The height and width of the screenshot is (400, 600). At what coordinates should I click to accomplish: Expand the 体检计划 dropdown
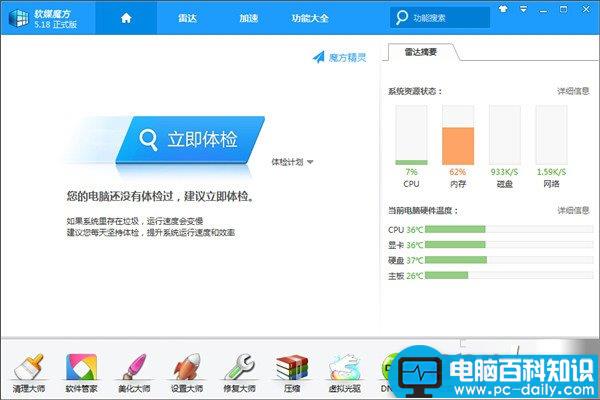tap(292, 162)
